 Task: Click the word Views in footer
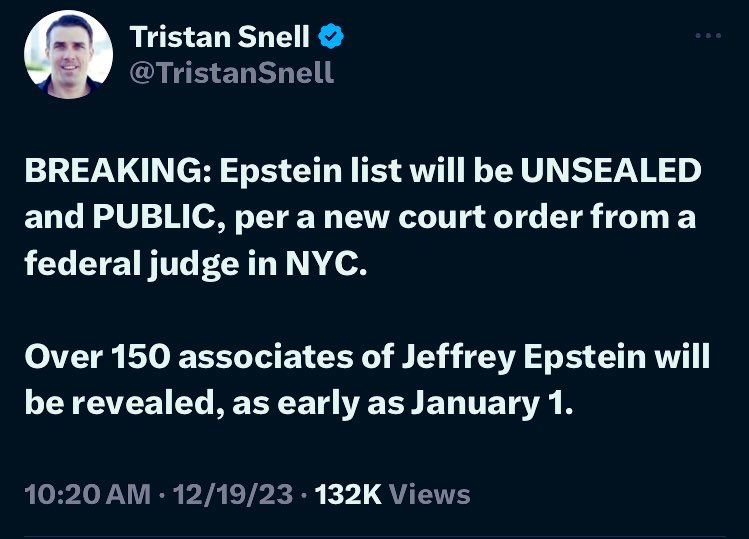428,494
